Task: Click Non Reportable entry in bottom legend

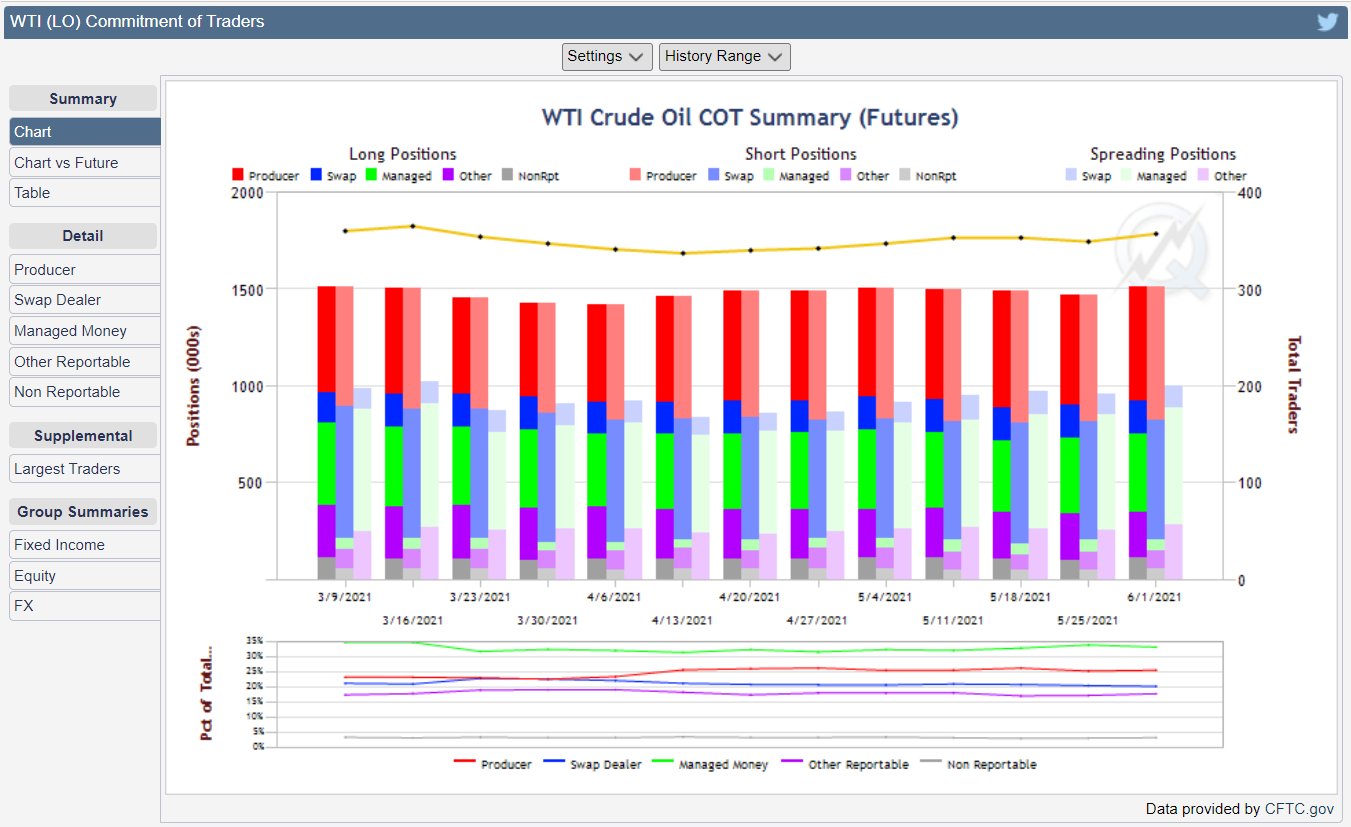Action: (x=978, y=764)
